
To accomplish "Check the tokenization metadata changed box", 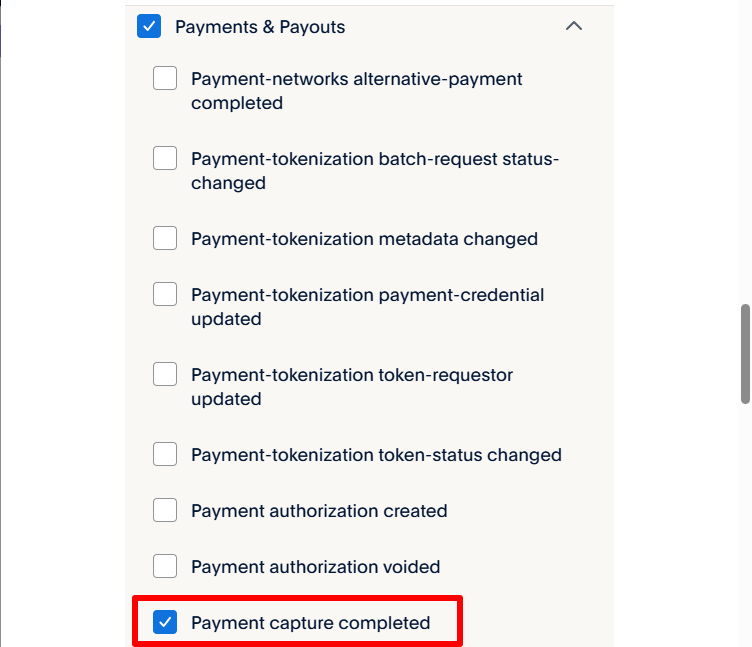I will point(165,239).
